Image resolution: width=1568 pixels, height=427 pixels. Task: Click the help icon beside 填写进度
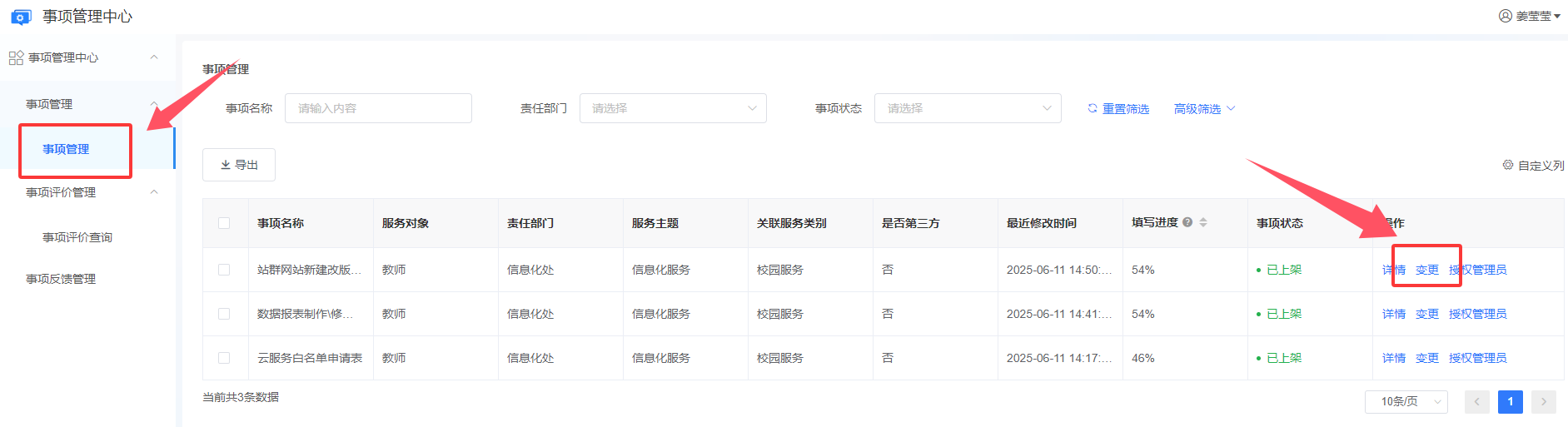pos(1187,222)
